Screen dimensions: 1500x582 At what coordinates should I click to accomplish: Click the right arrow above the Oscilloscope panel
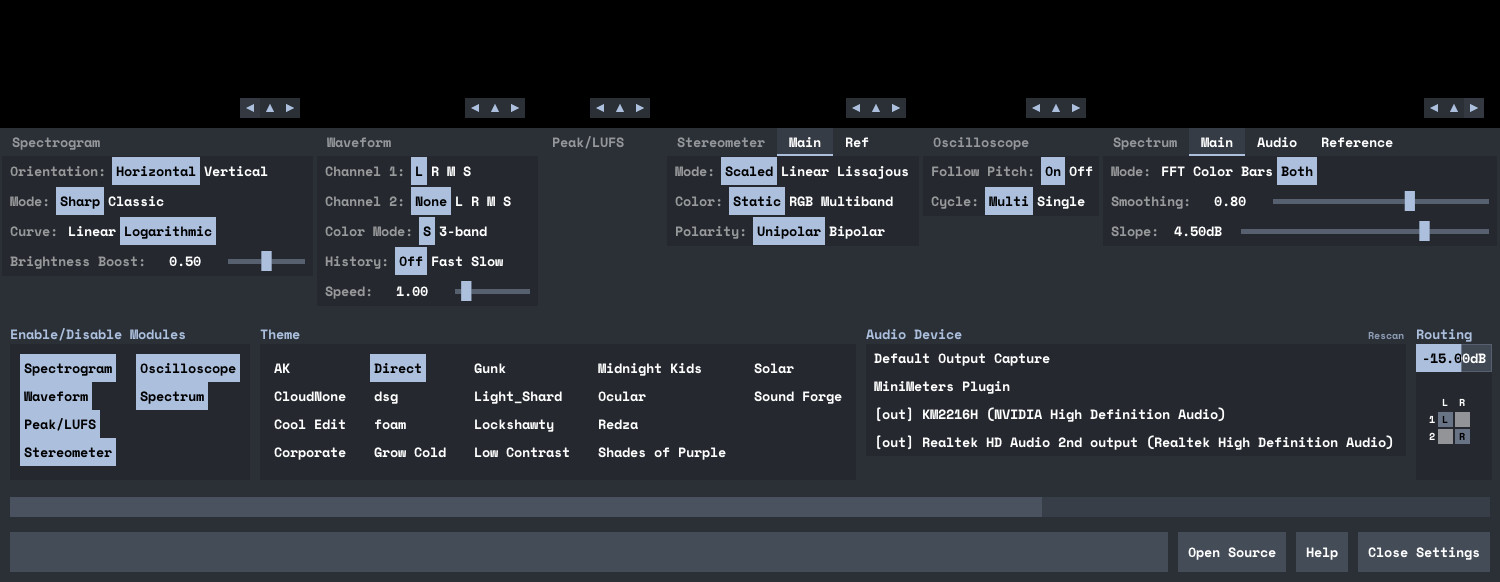(1076, 108)
